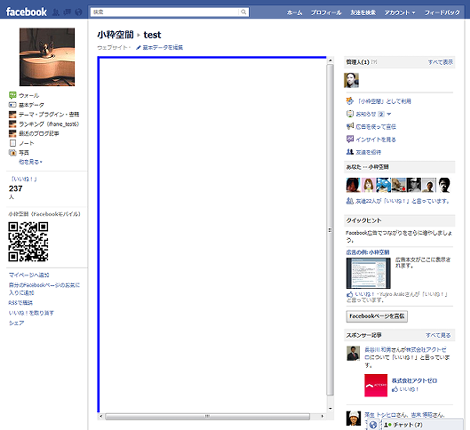
Task: Click the red アクトゼロ logo
Action: [x=376, y=385]
